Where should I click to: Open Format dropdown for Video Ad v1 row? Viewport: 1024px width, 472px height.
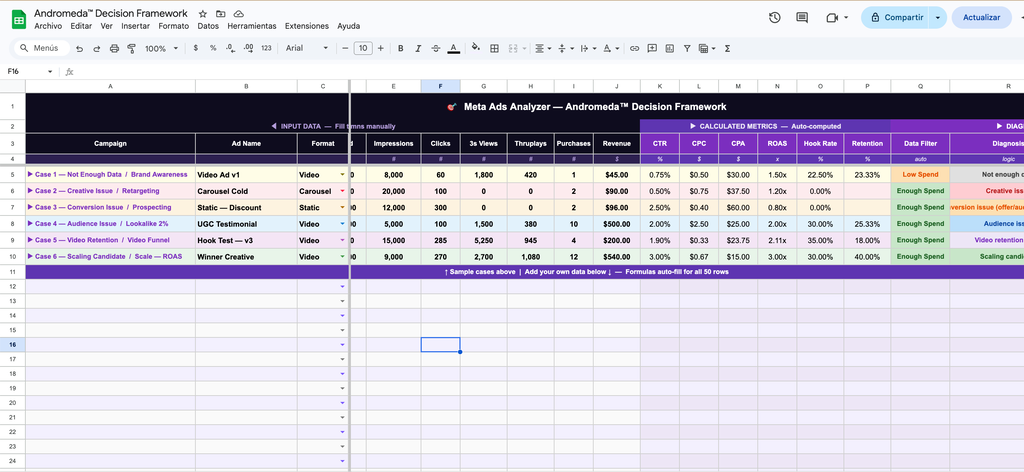coord(342,175)
